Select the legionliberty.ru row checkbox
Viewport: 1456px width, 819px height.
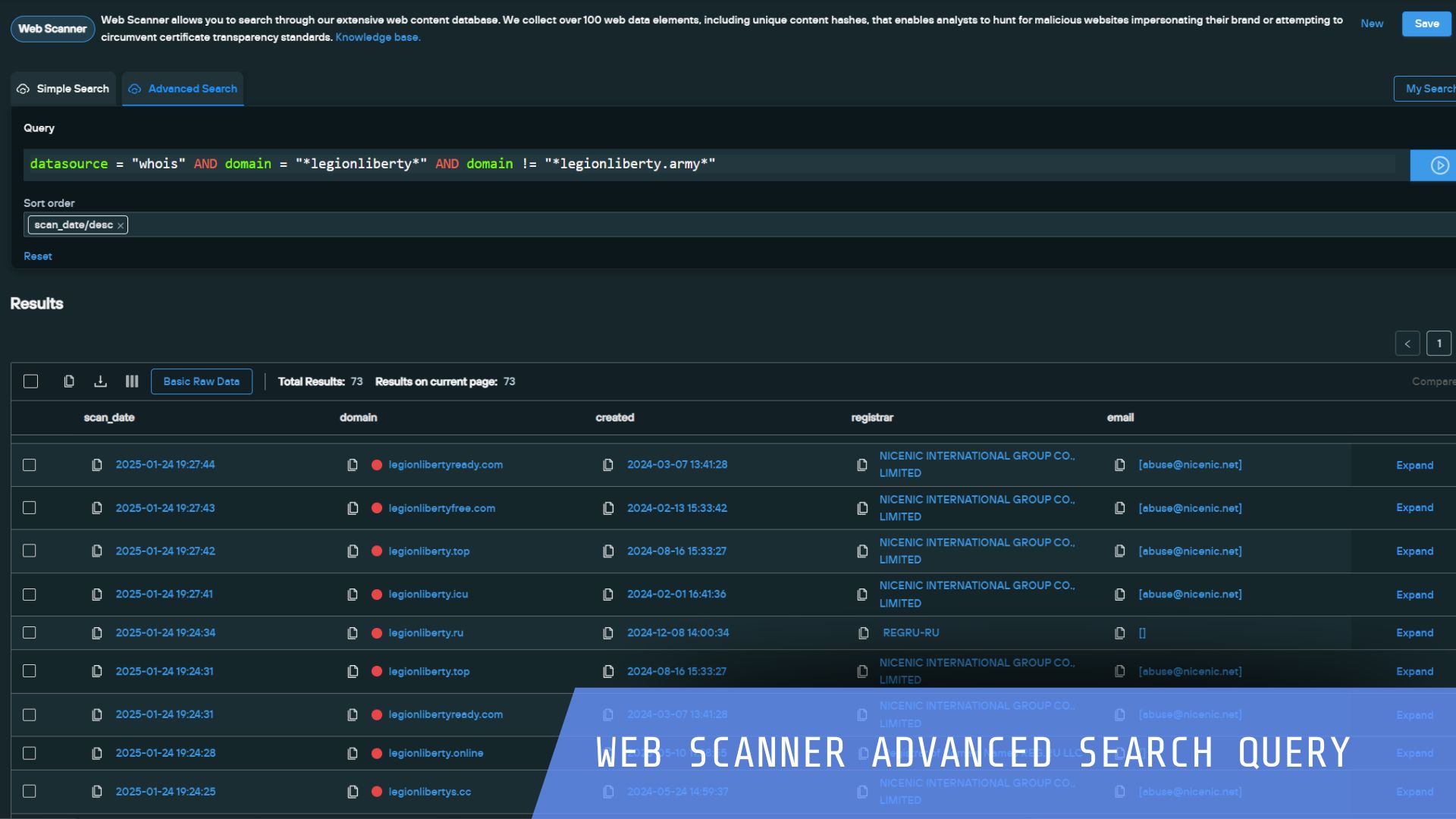30,633
